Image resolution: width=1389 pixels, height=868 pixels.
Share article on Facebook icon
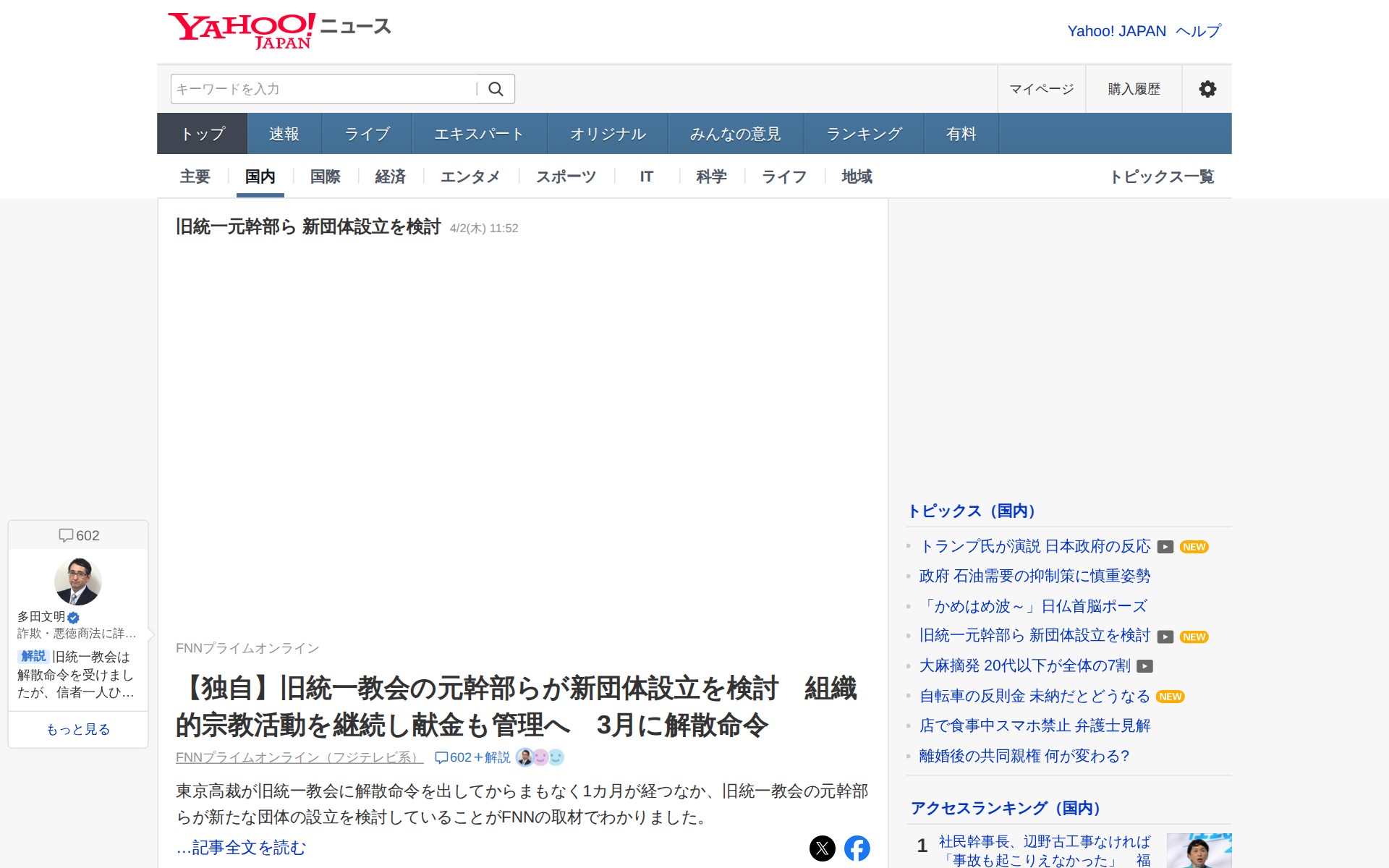coord(857,848)
